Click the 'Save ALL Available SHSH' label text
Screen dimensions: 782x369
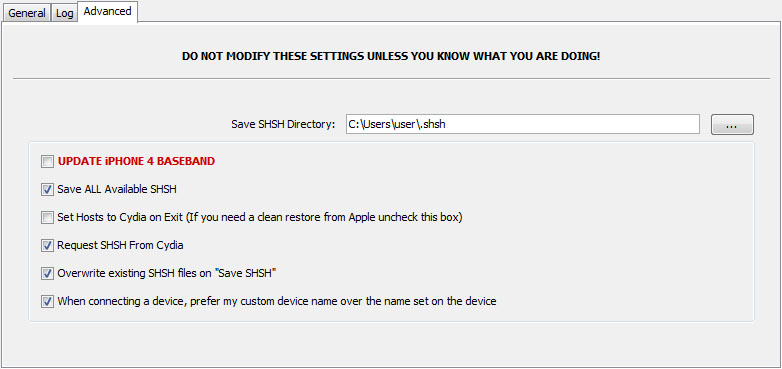[x=117, y=189]
